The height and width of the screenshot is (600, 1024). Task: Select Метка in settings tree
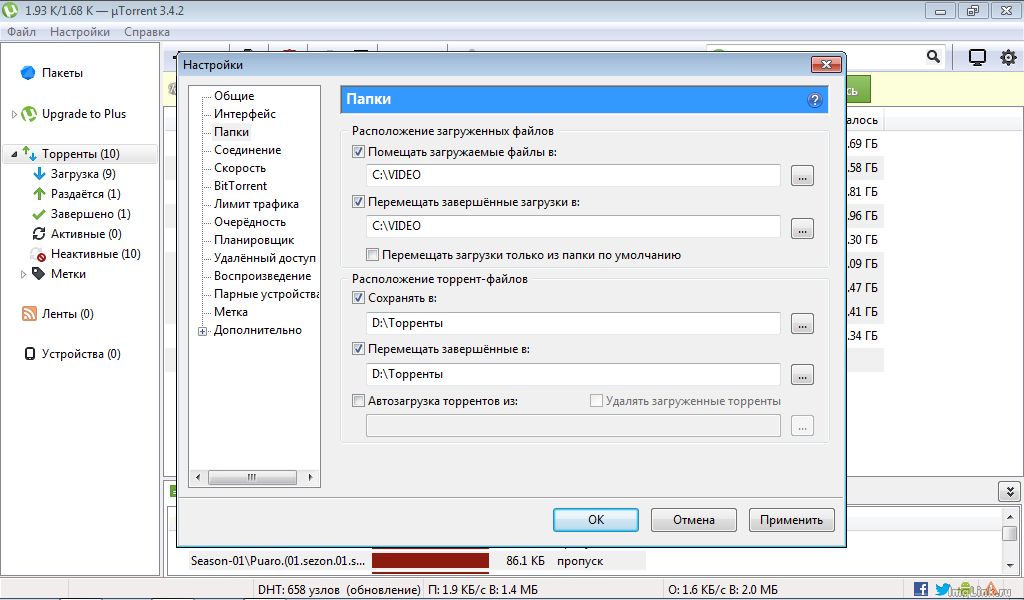click(231, 311)
